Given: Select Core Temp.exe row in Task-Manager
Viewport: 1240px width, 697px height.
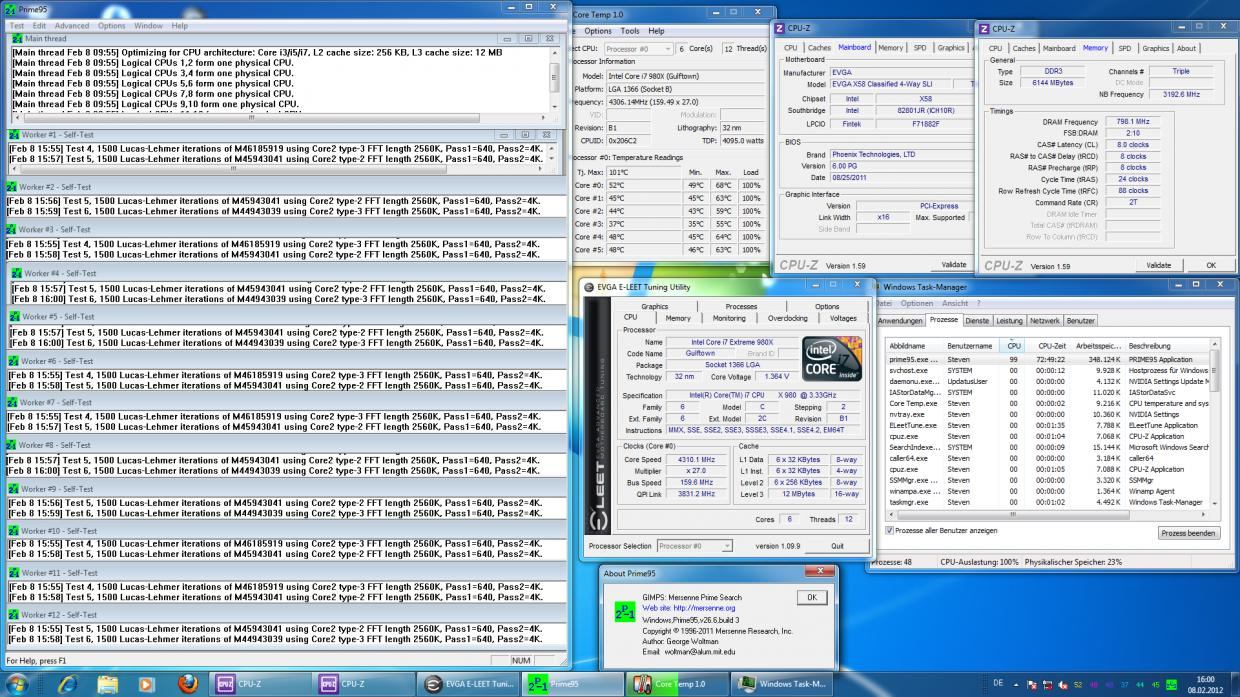Looking at the screenshot, I should (x=1047, y=403).
